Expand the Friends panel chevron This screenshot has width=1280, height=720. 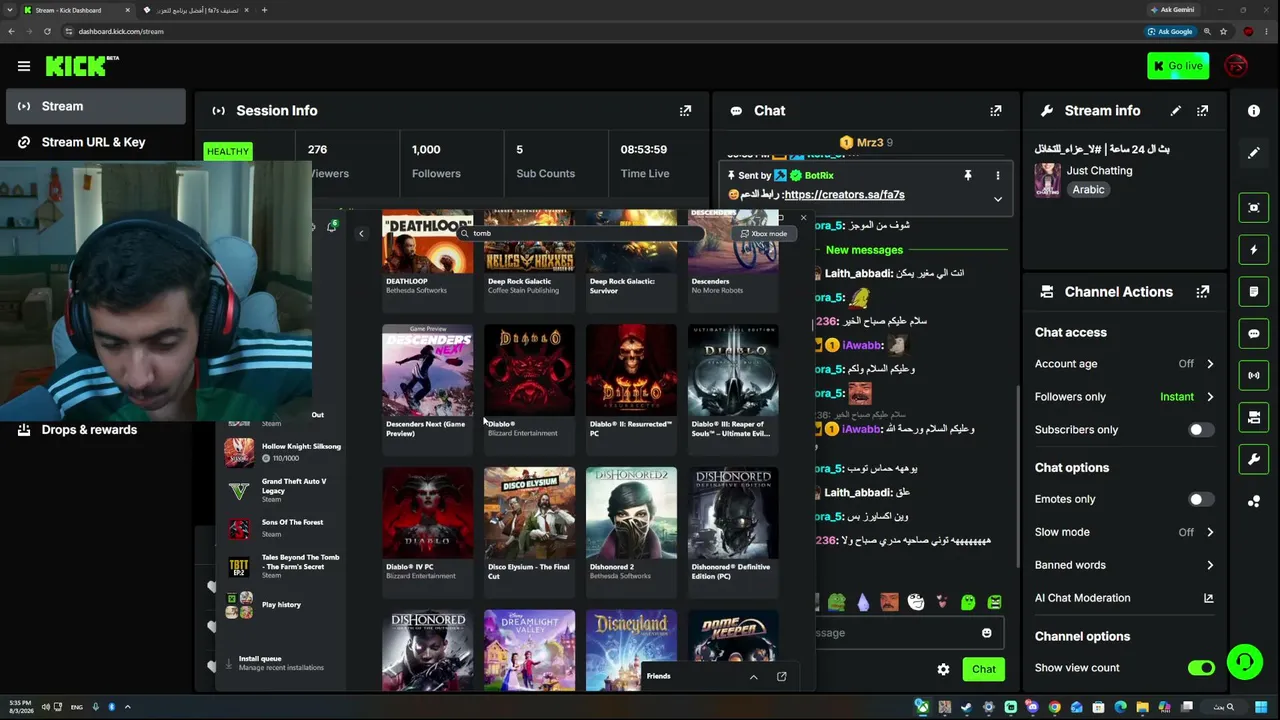[x=753, y=677]
